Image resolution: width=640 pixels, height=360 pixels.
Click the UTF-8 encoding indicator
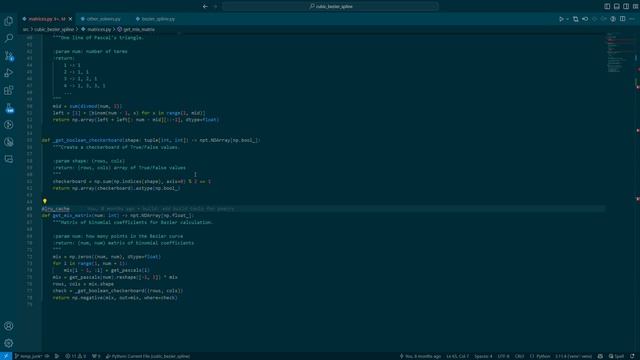(503, 356)
